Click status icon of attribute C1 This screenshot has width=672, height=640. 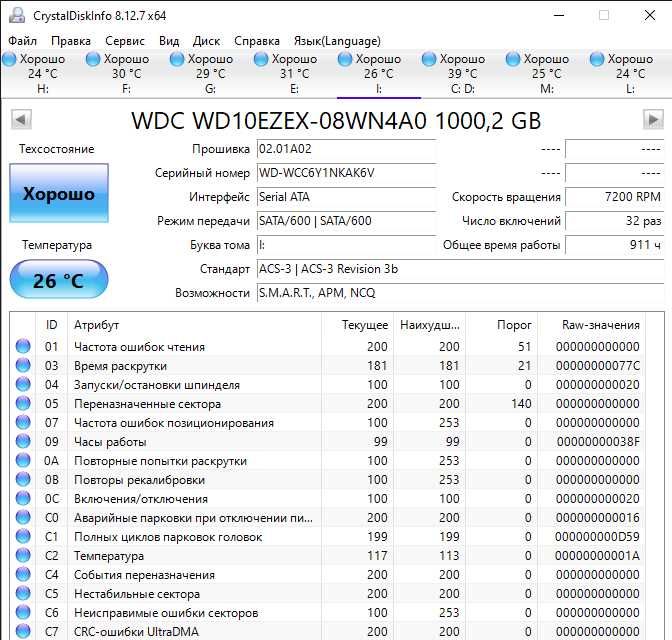(23, 536)
